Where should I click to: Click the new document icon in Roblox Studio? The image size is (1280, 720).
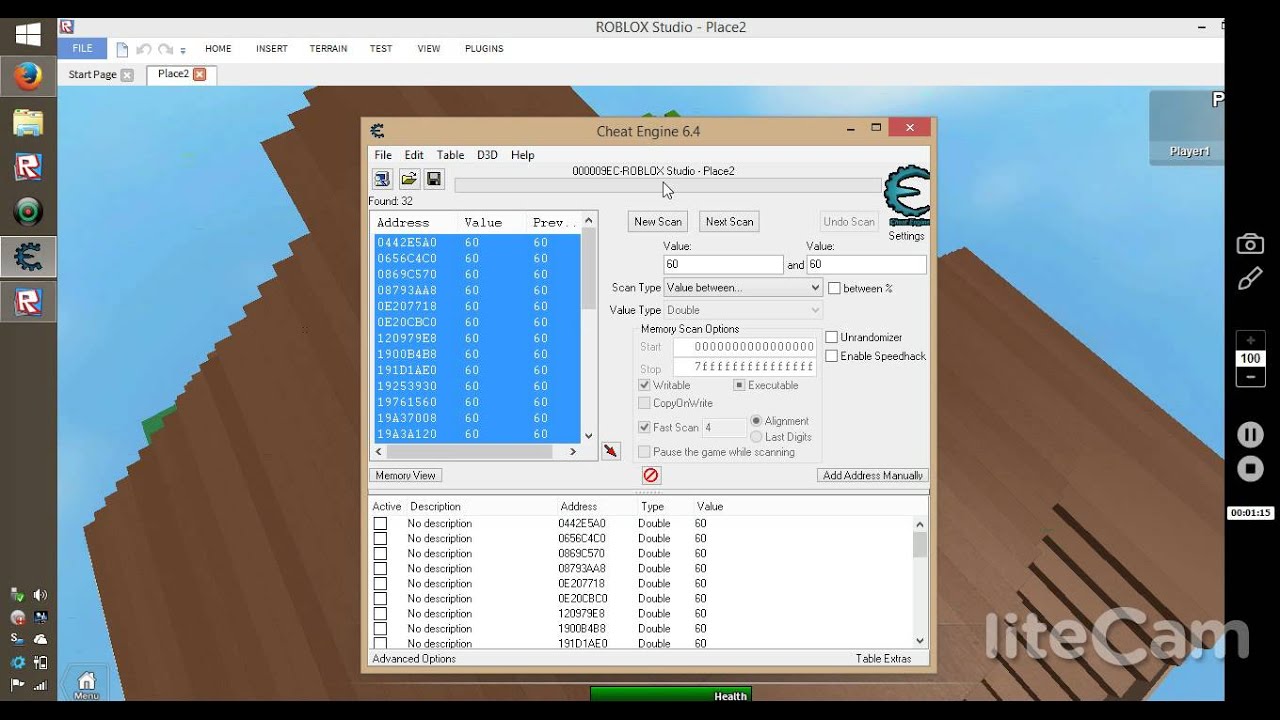pos(122,49)
